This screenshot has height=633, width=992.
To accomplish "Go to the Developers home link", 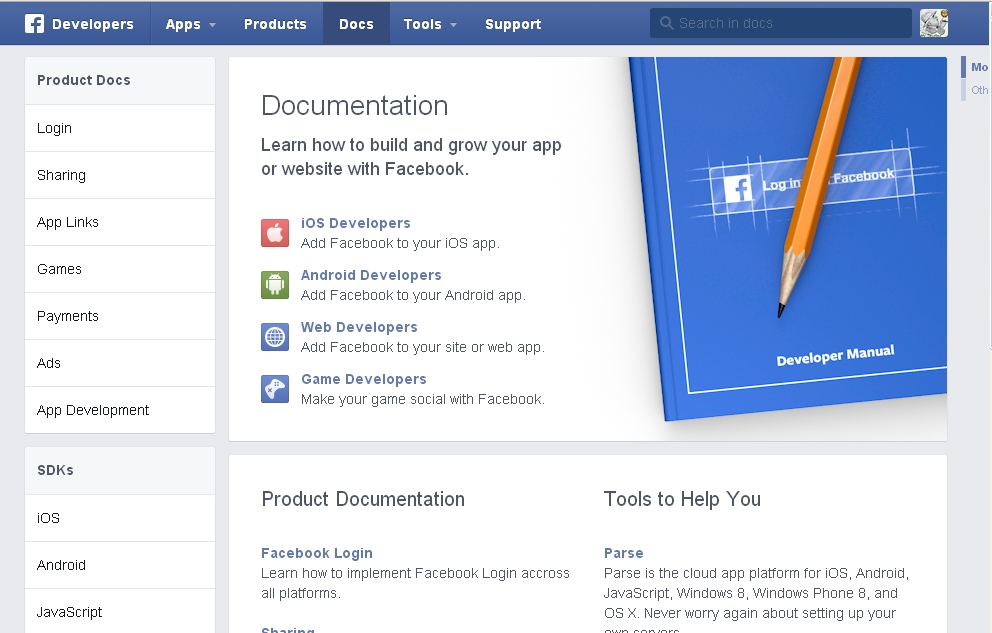I will pos(93,24).
